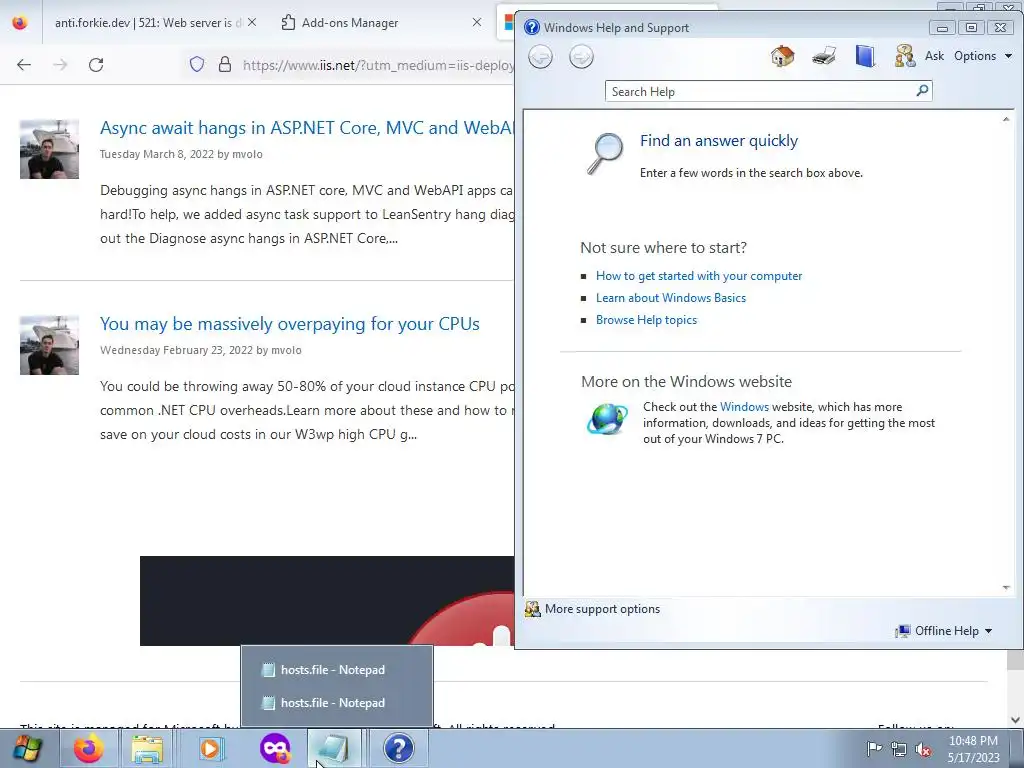
Task: Go to Help and Support home
Action: coord(782,56)
